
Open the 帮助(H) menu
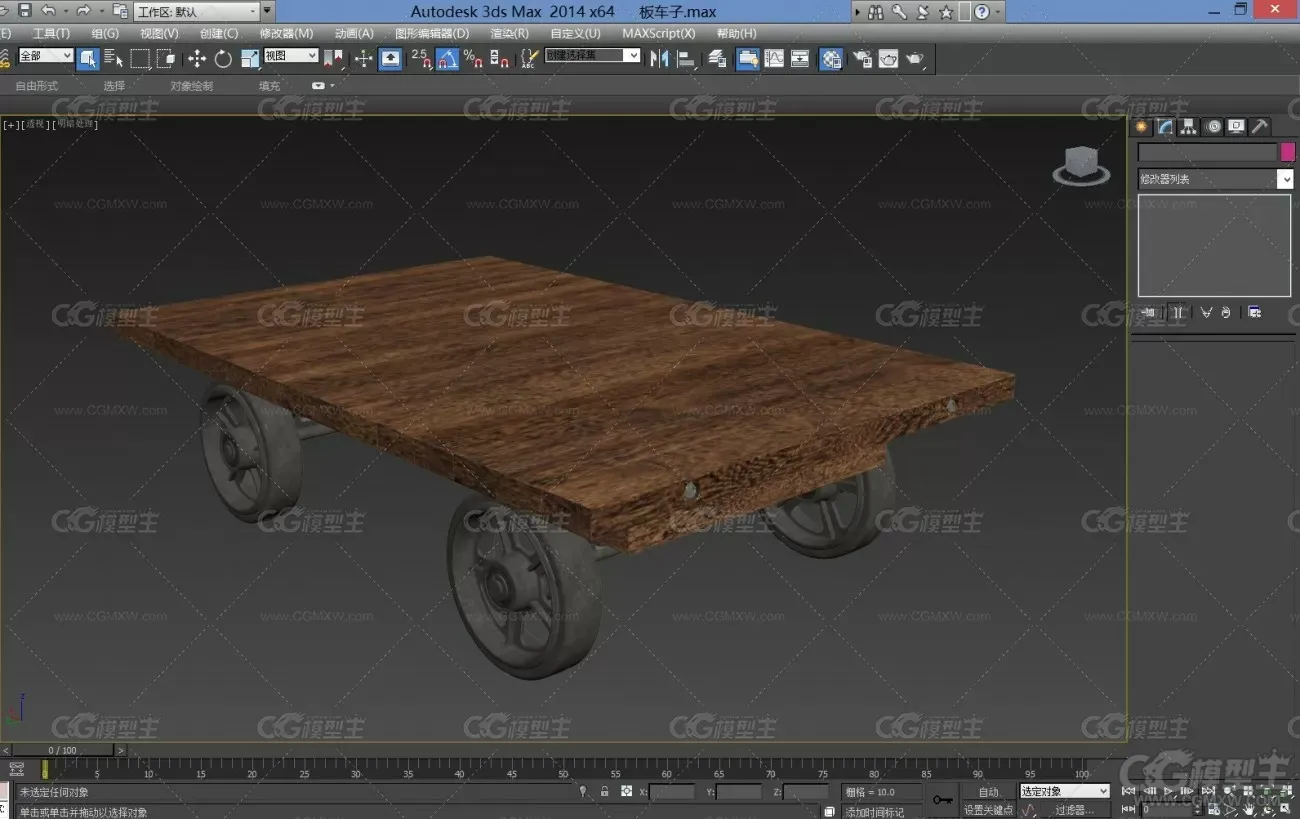click(x=737, y=33)
